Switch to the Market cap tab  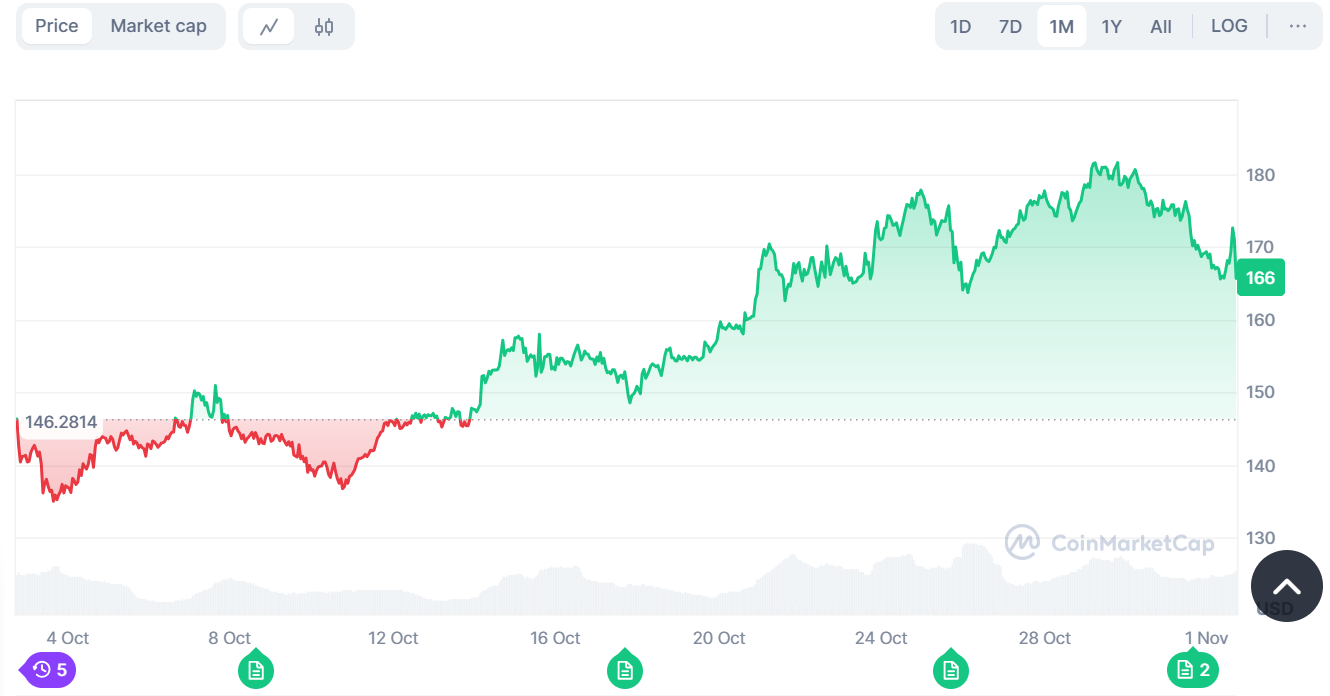[x=158, y=26]
